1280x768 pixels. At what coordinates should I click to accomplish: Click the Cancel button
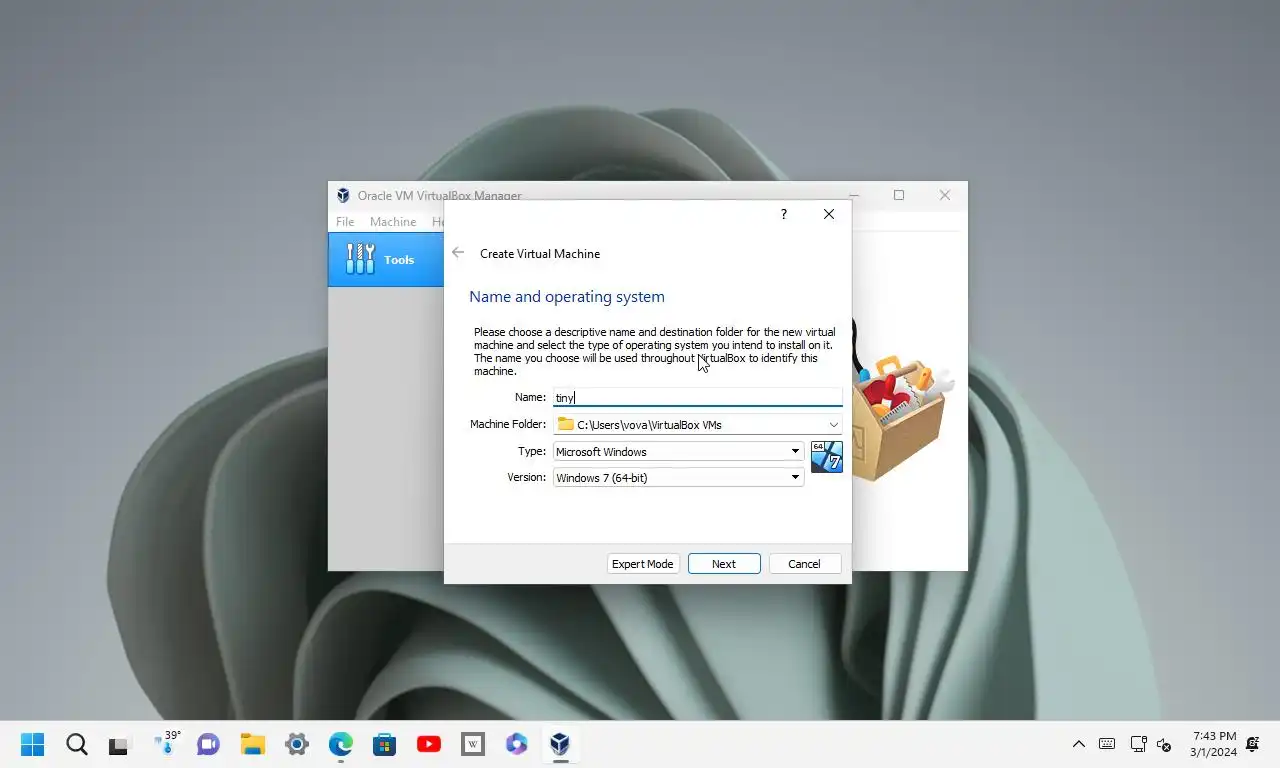coord(804,564)
